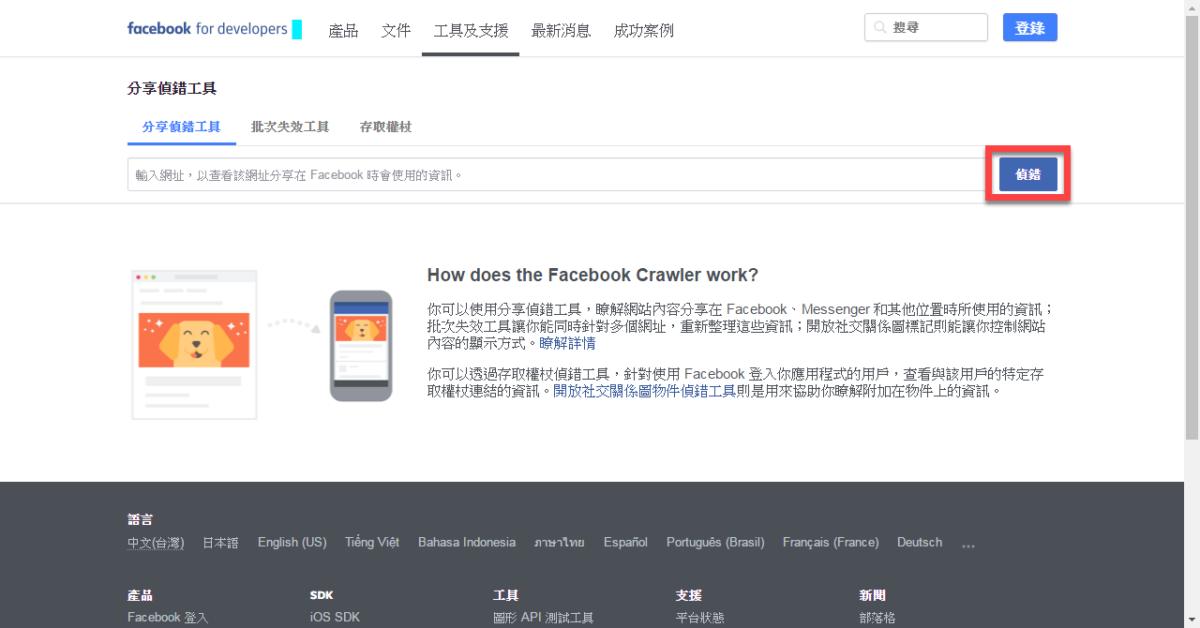This screenshot has height=628, width=1200.
Task: Open the 產品 menu
Action: point(343,30)
